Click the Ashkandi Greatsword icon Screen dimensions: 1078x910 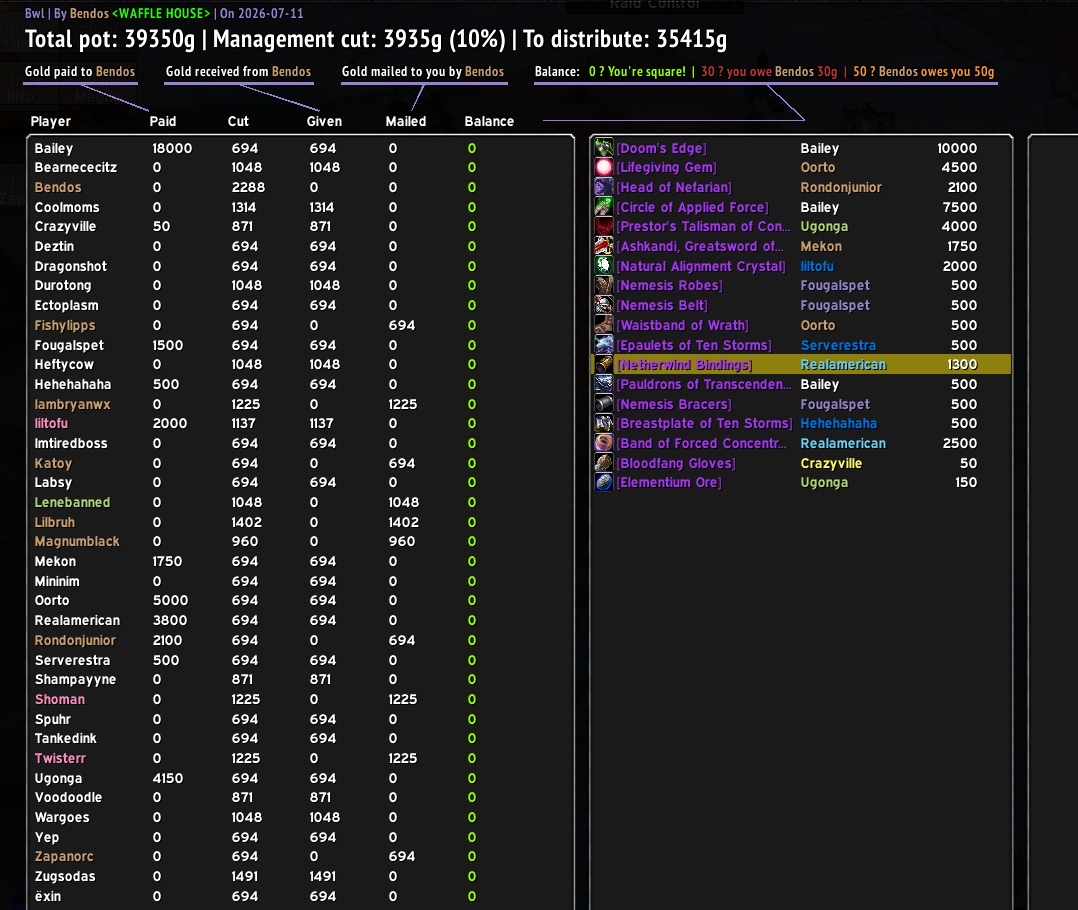pyautogui.click(x=604, y=246)
